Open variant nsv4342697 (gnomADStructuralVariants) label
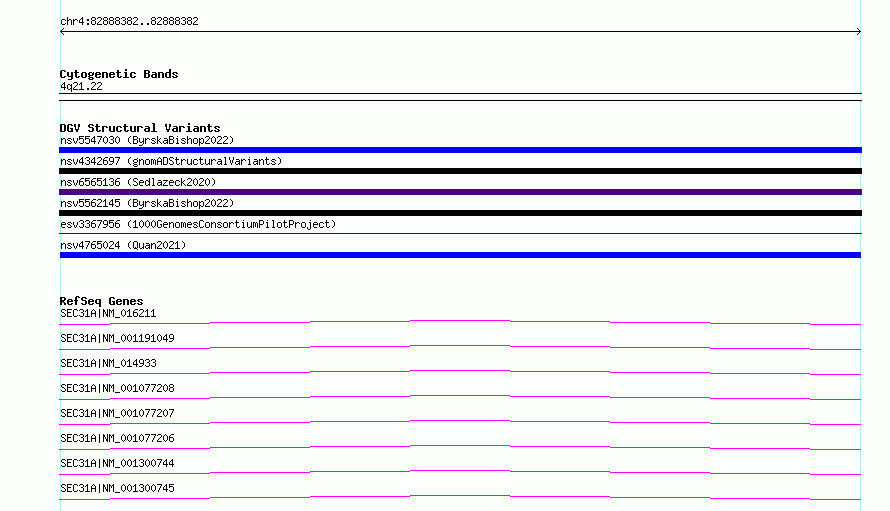Screen dimensions: 890x511 [x=171, y=161]
